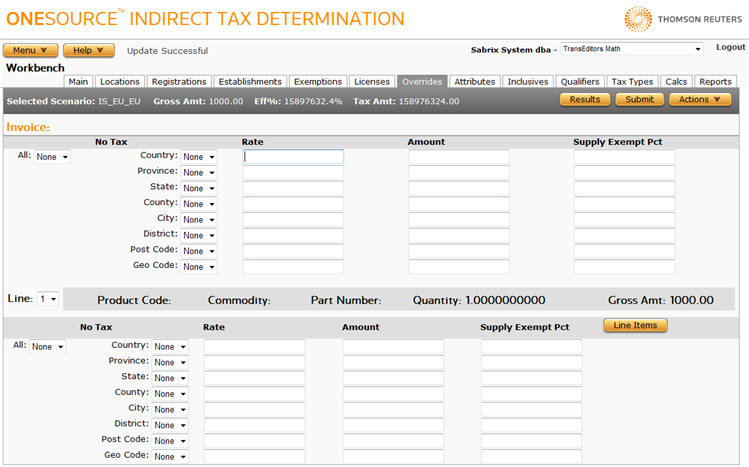This screenshot has width=749, height=467.
Task: Open the Help dropdown button
Action: [x=88, y=50]
